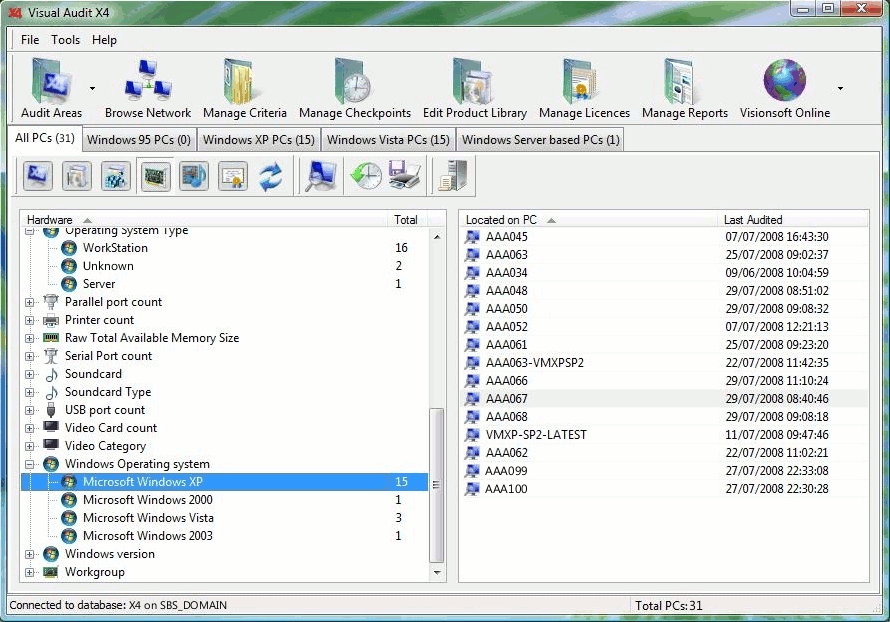This screenshot has height=622, width=890.
Task: Click the software products view icon
Action: click(x=77, y=176)
